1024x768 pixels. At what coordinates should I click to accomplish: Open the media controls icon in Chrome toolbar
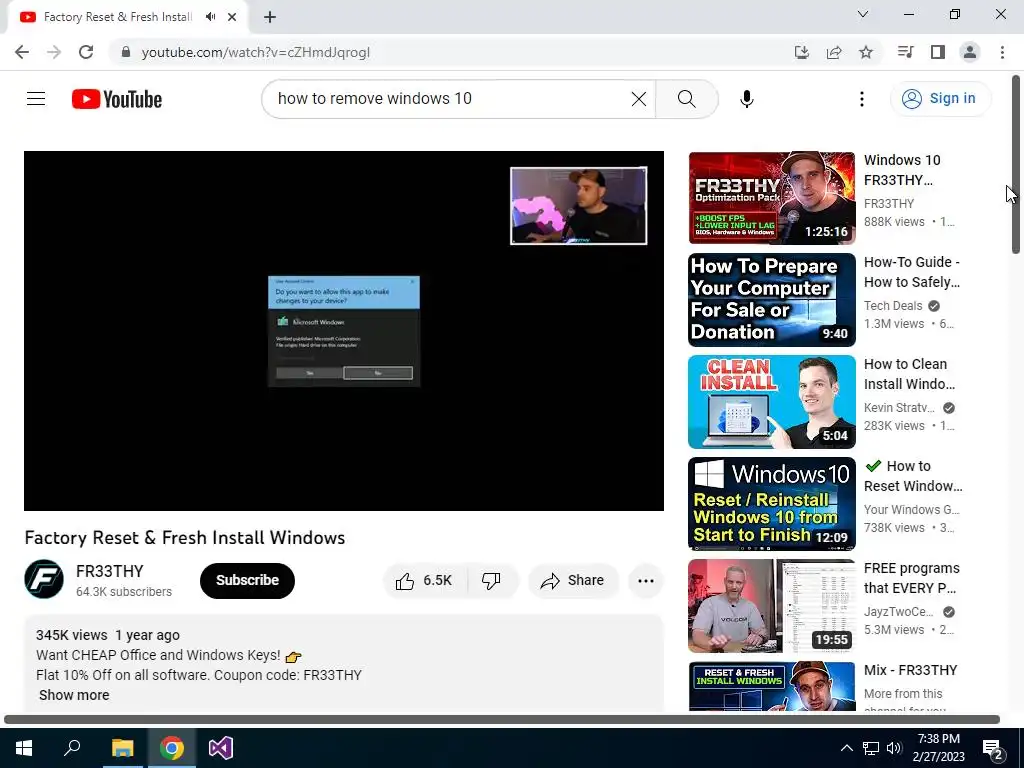pos(905,52)
